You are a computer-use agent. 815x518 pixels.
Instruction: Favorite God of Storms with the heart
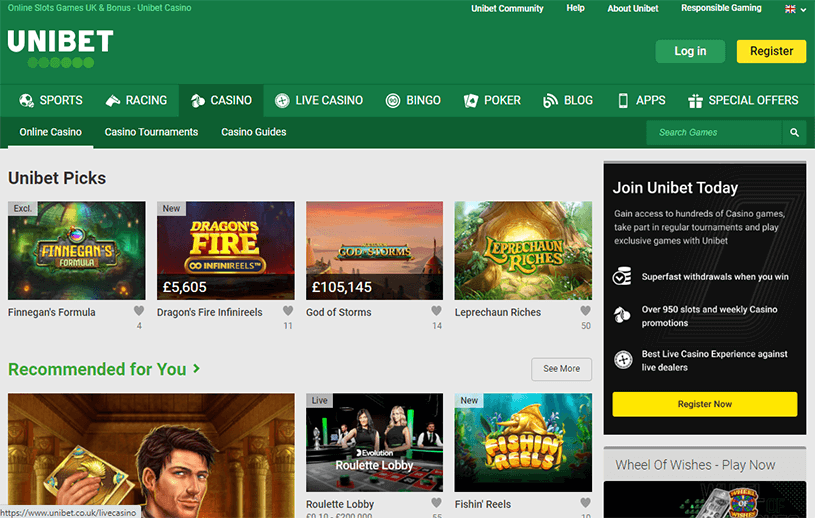pos(437,311)
